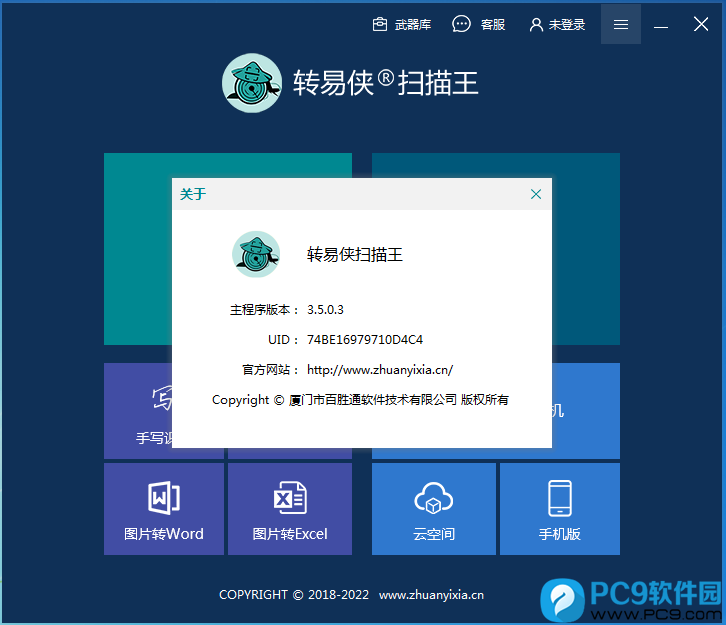The image size is (726, 625).
Task: Open the 图片转Word tile
Action: (x=164, y=509)
